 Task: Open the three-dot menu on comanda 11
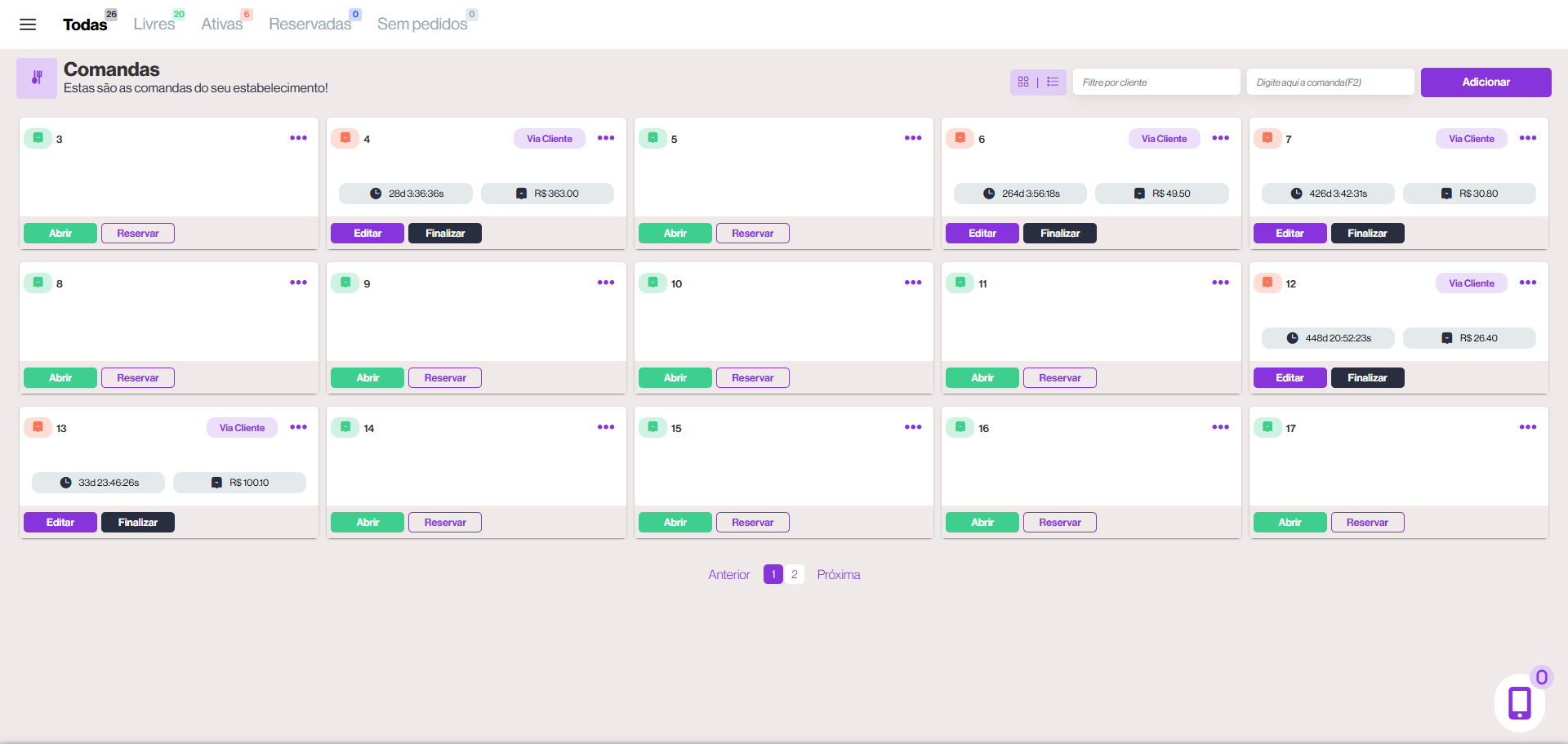coord(1220,283)
